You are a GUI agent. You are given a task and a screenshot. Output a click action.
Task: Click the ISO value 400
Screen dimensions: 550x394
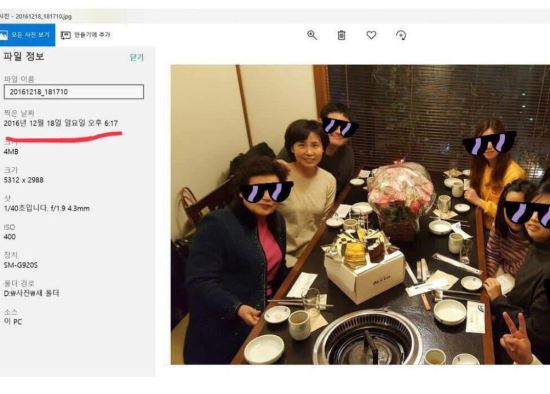pos(9,237)
